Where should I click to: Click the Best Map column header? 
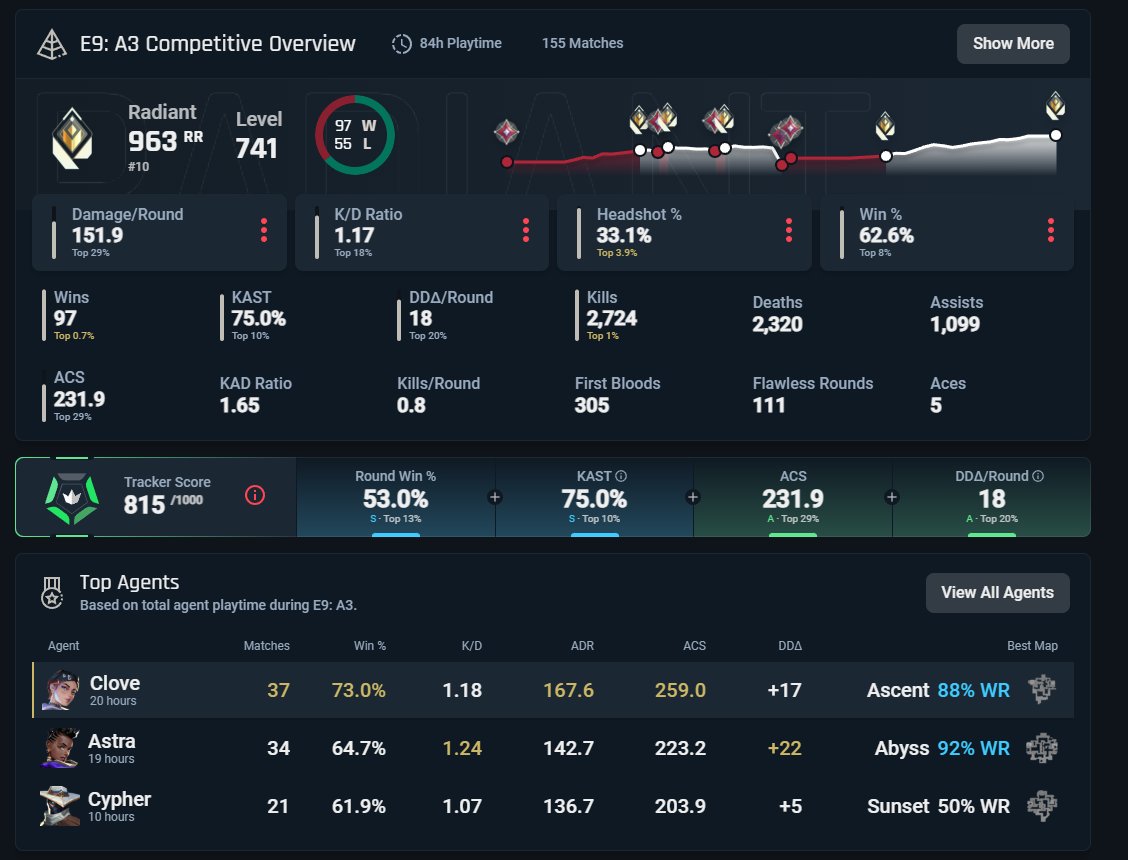coord(1032,646)
